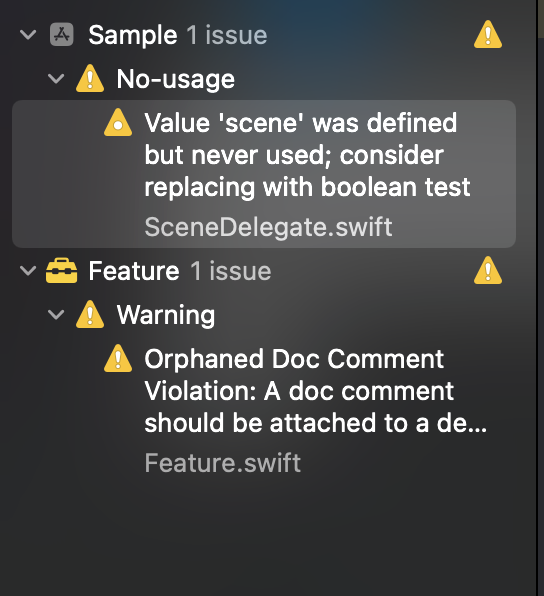Select the Orphaned Doc Comment Violation issue
This screenshot has height=596, width=544.
[264, 410]
